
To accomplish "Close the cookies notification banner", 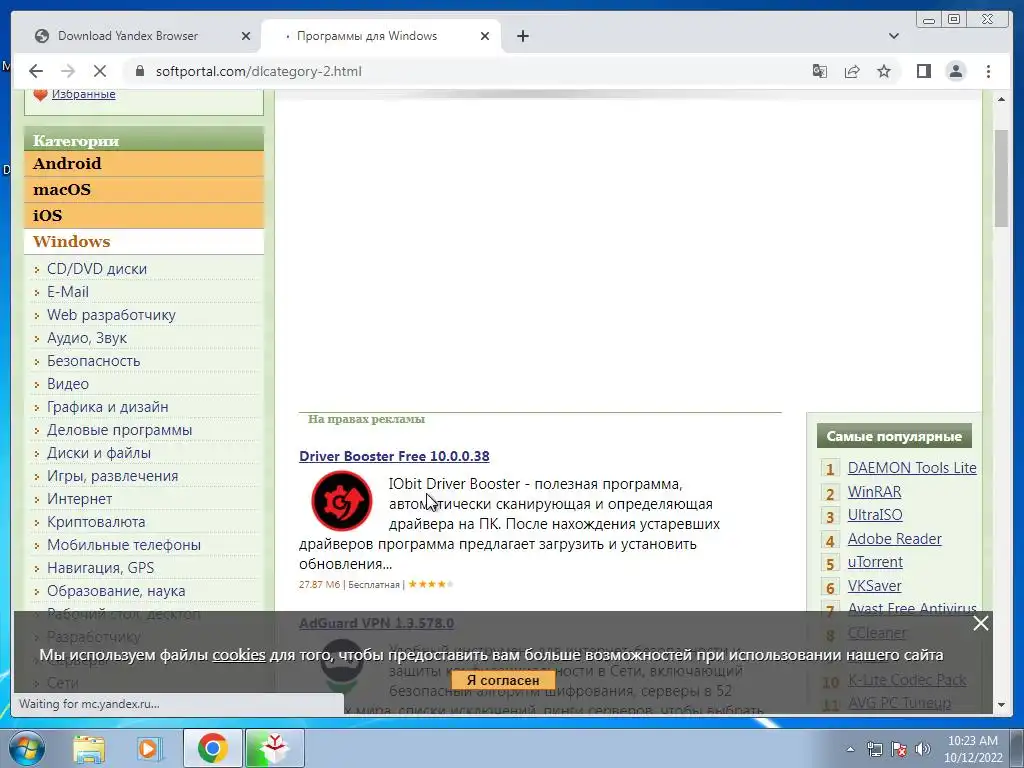I will tap(980, 623).
